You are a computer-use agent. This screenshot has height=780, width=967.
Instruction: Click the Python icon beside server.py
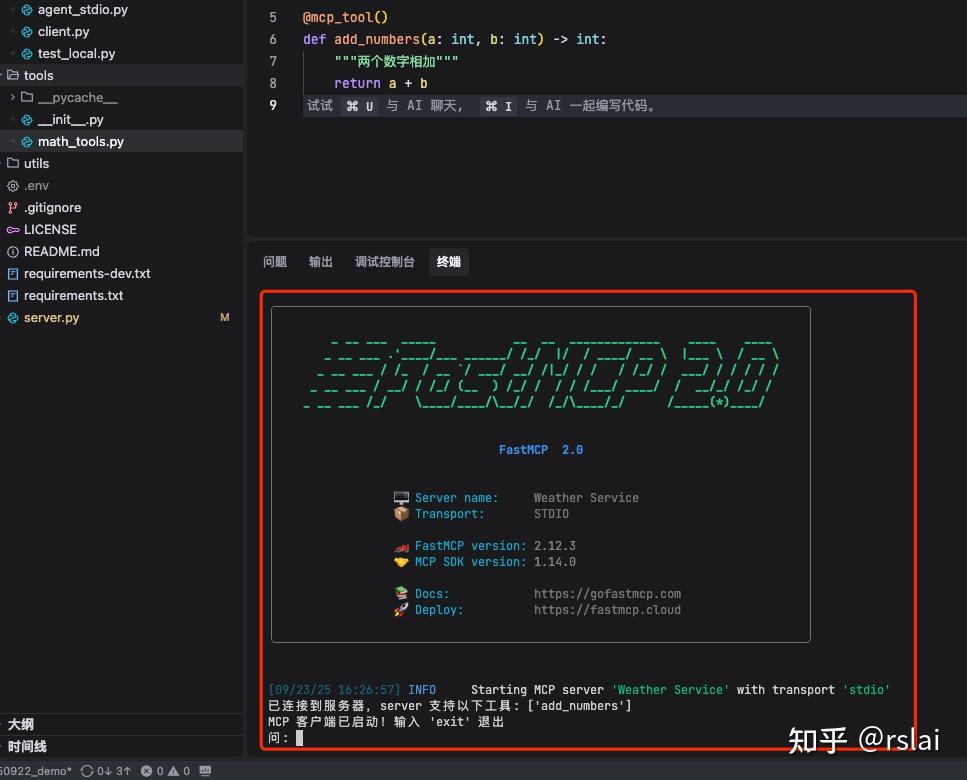point(12,318)
